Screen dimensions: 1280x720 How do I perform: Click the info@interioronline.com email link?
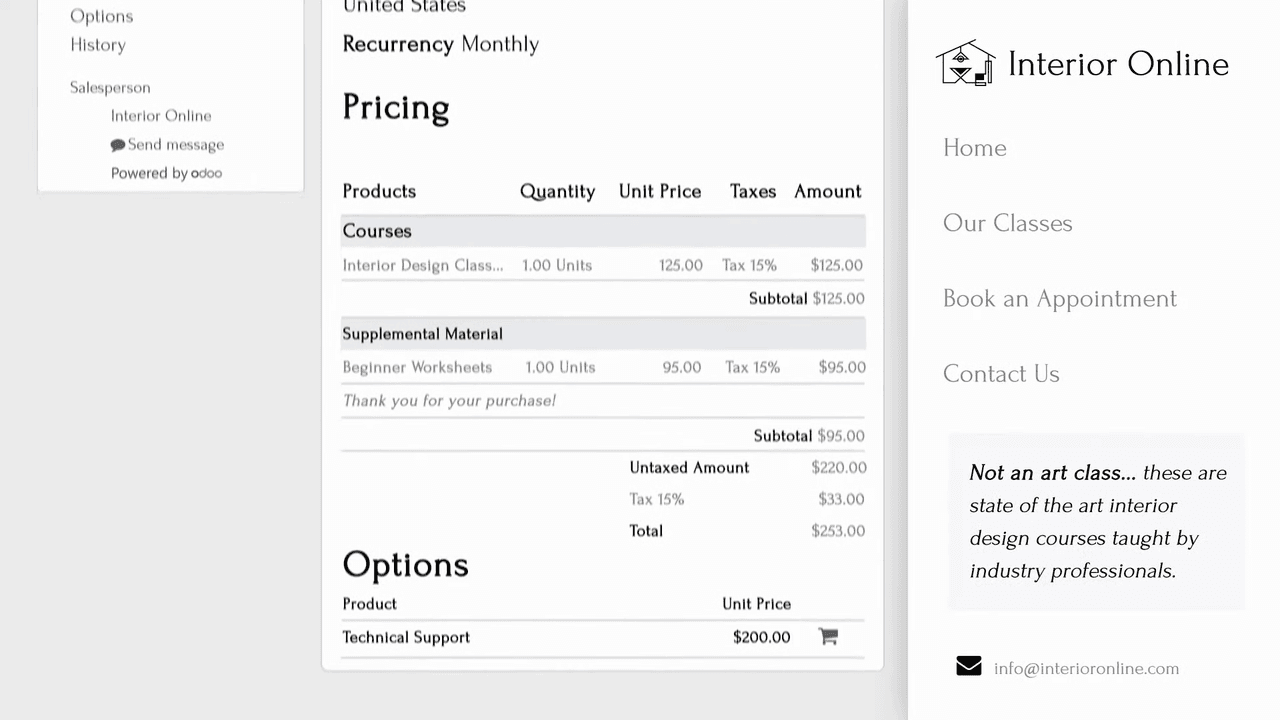[1086, 668]
